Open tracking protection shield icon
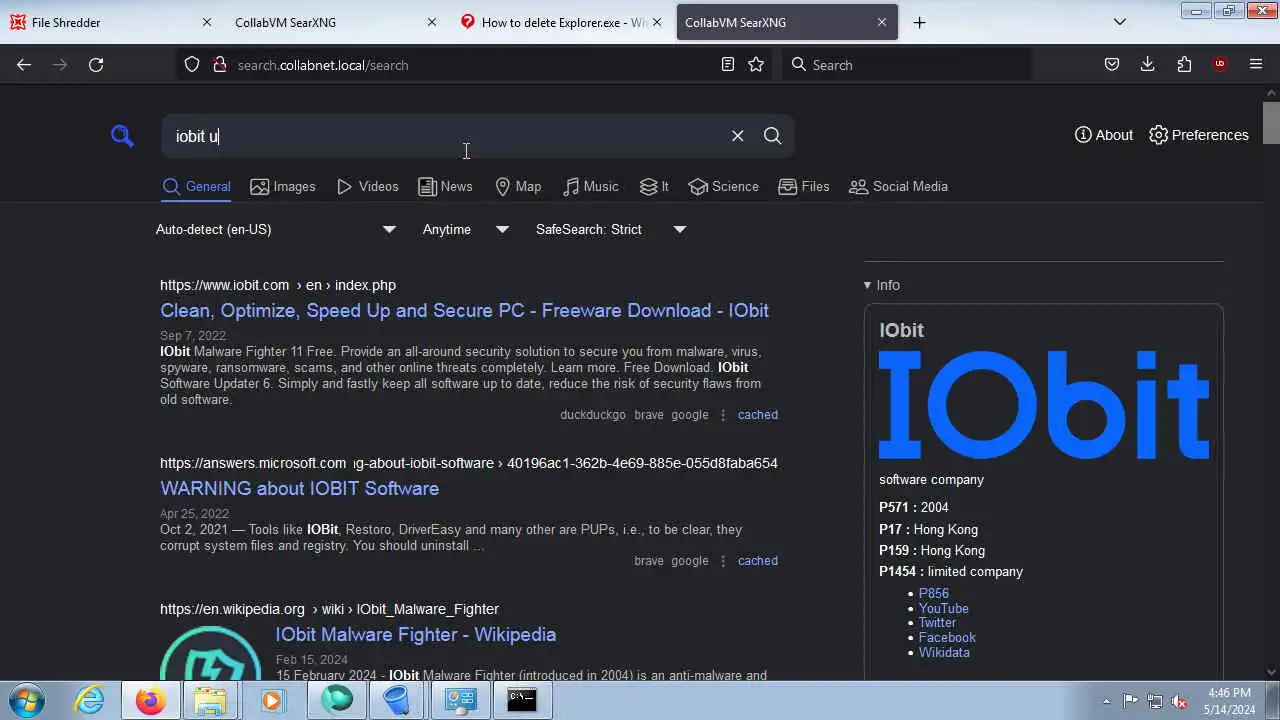Viewport: 1280px width, 720px height. coord(192,65)
